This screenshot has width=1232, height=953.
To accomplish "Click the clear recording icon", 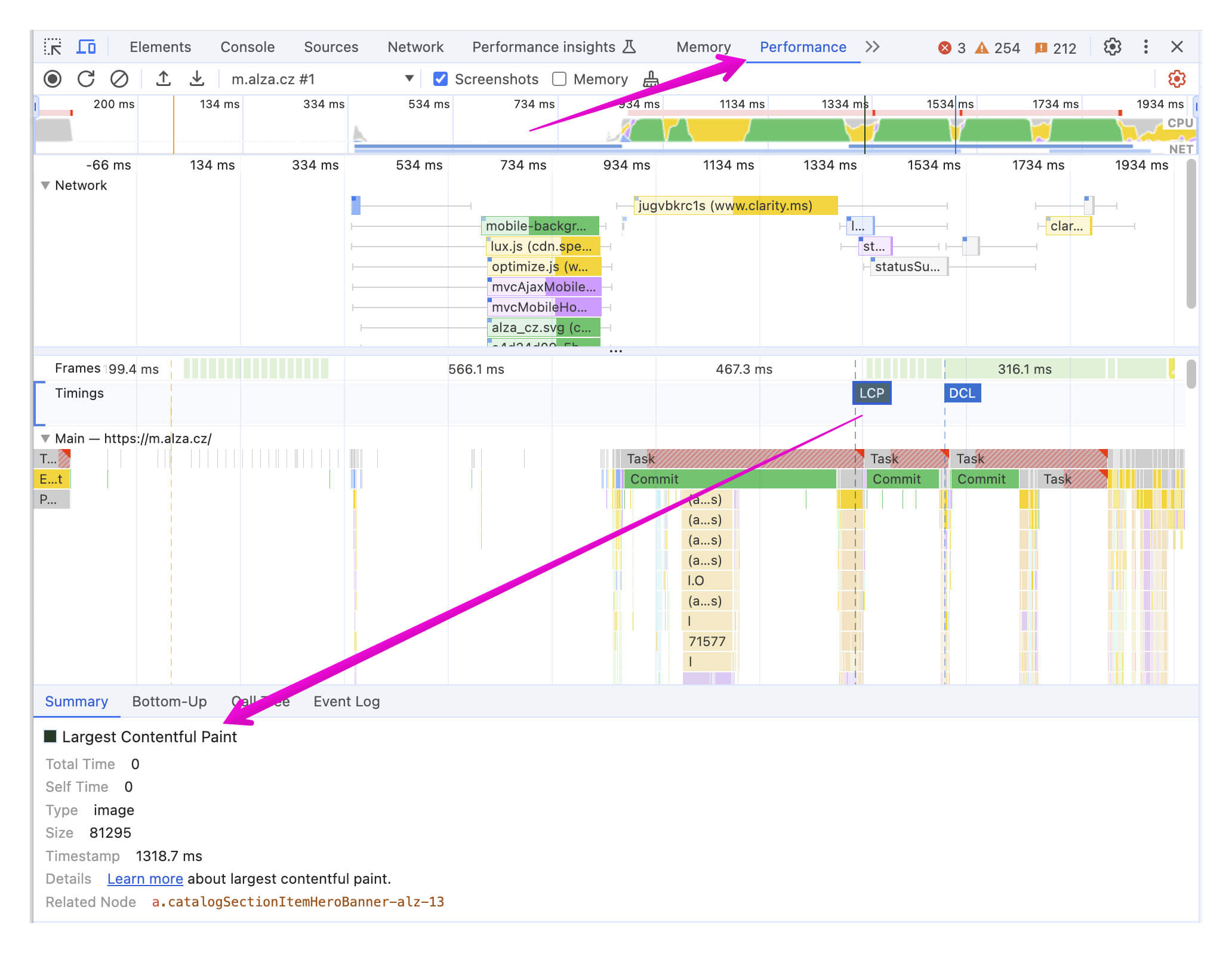I will (121, 79).
